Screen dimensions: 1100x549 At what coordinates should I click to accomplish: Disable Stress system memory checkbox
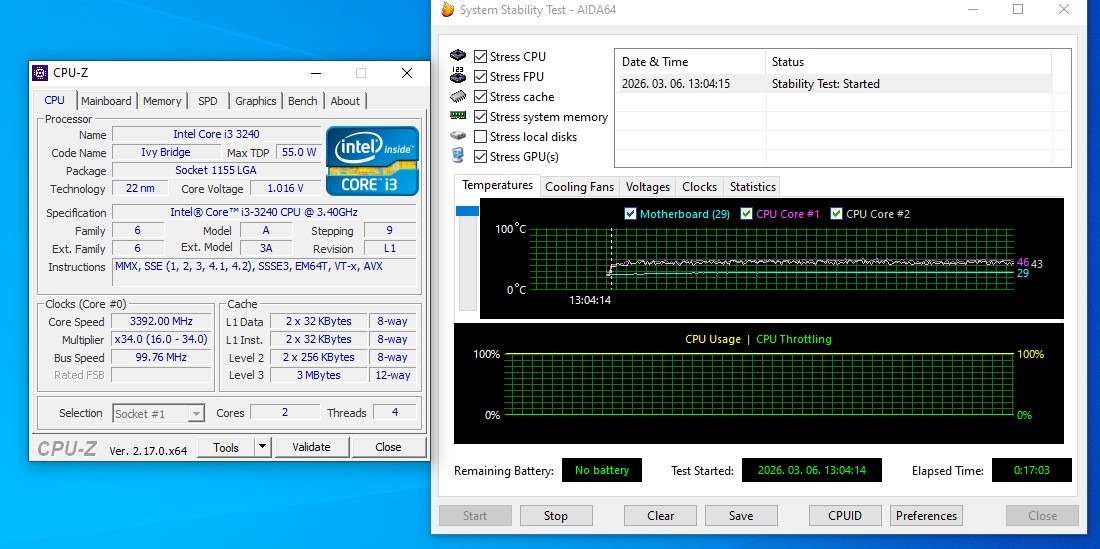481,116
